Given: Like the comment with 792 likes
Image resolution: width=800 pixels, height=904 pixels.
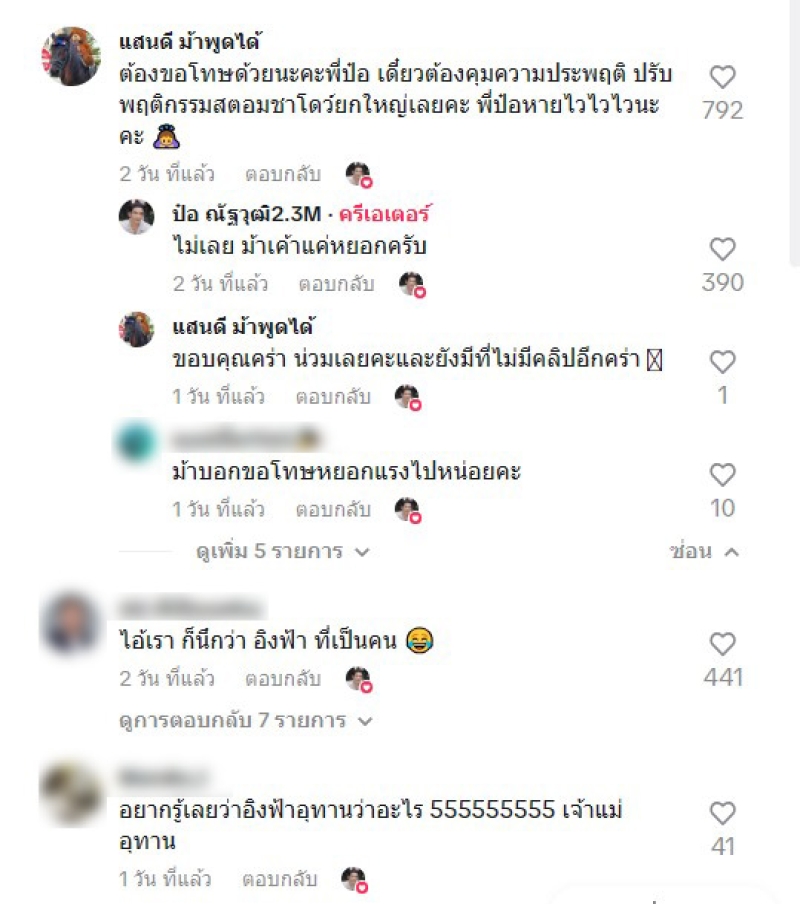Looking at the screenshot, I should pos(722,77).
